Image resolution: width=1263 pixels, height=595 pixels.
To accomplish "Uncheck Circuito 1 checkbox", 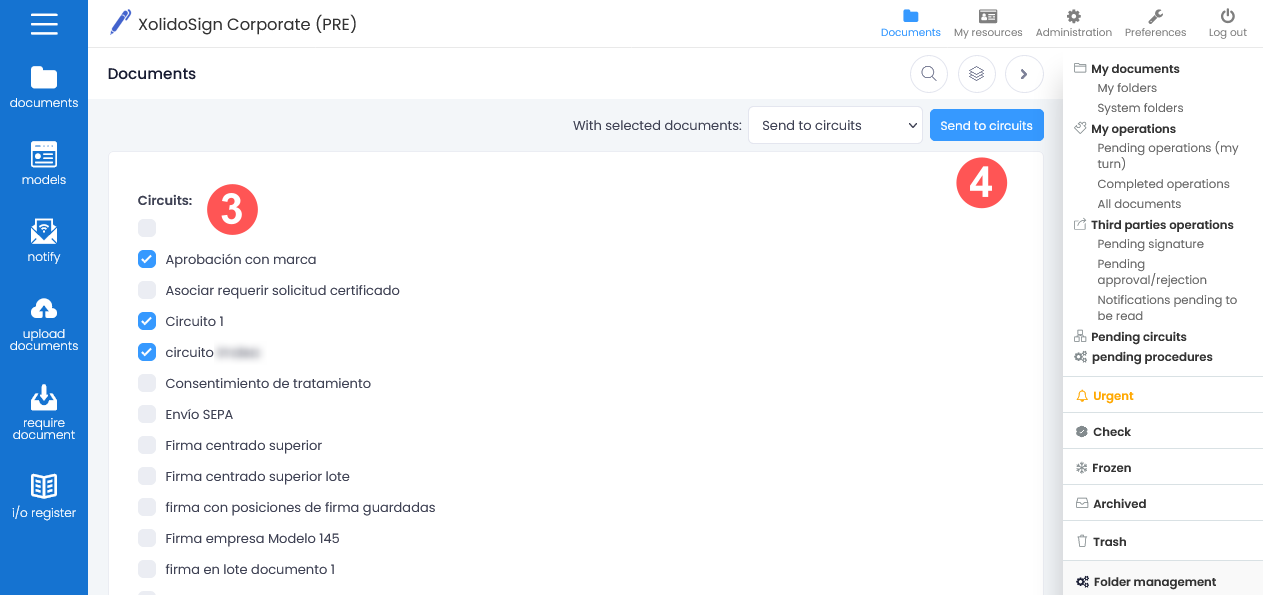I will 147,321.
